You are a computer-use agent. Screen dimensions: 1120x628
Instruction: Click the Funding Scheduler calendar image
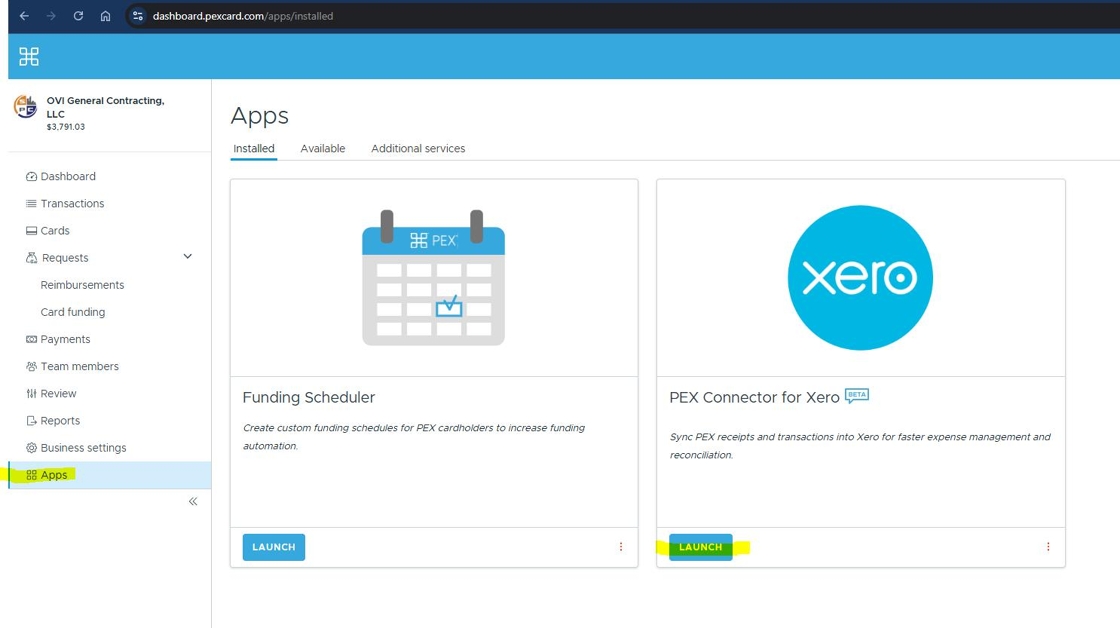[x=434, y=278]
